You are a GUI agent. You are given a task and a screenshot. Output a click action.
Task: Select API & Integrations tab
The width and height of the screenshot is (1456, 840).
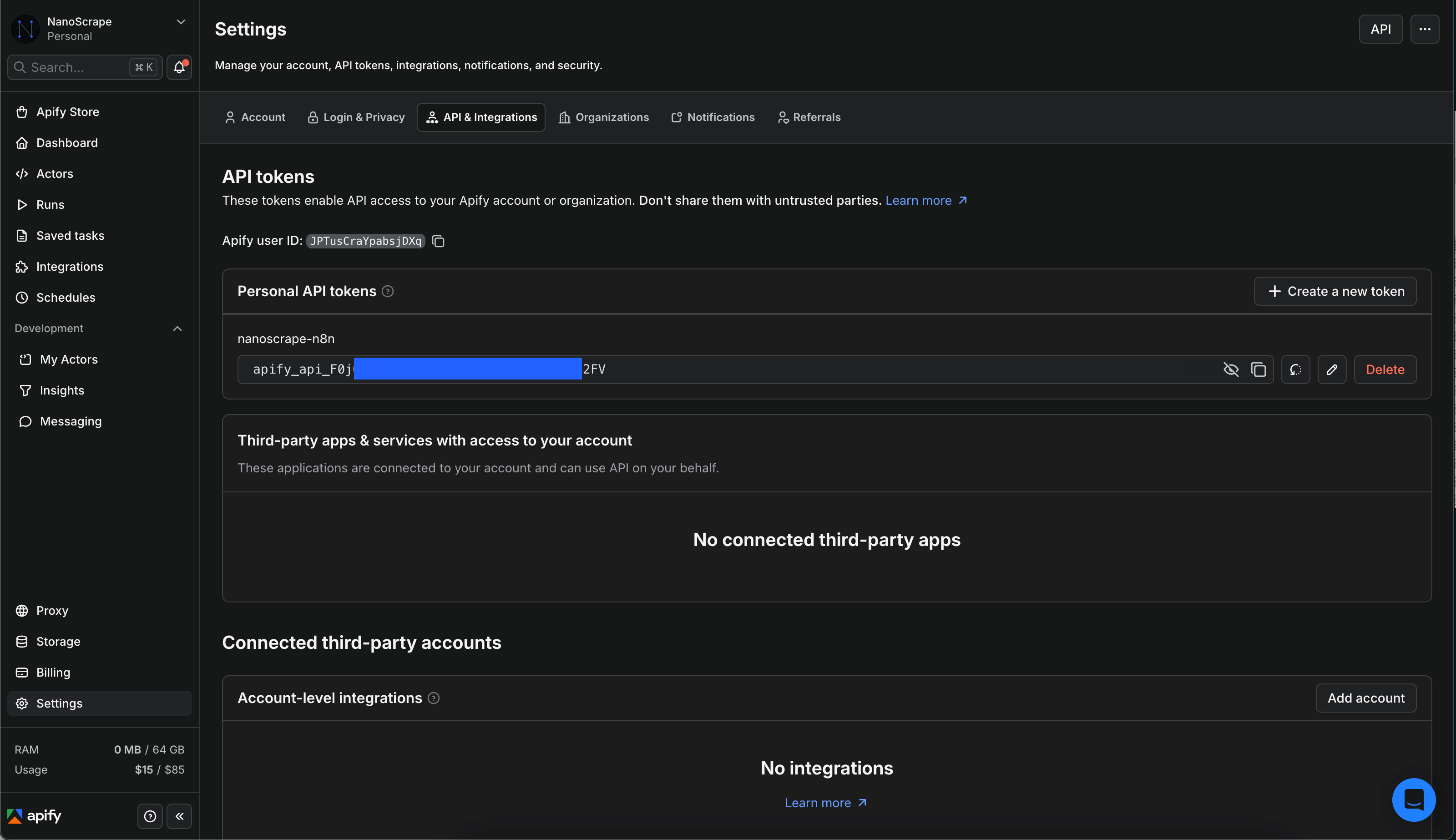481,118
